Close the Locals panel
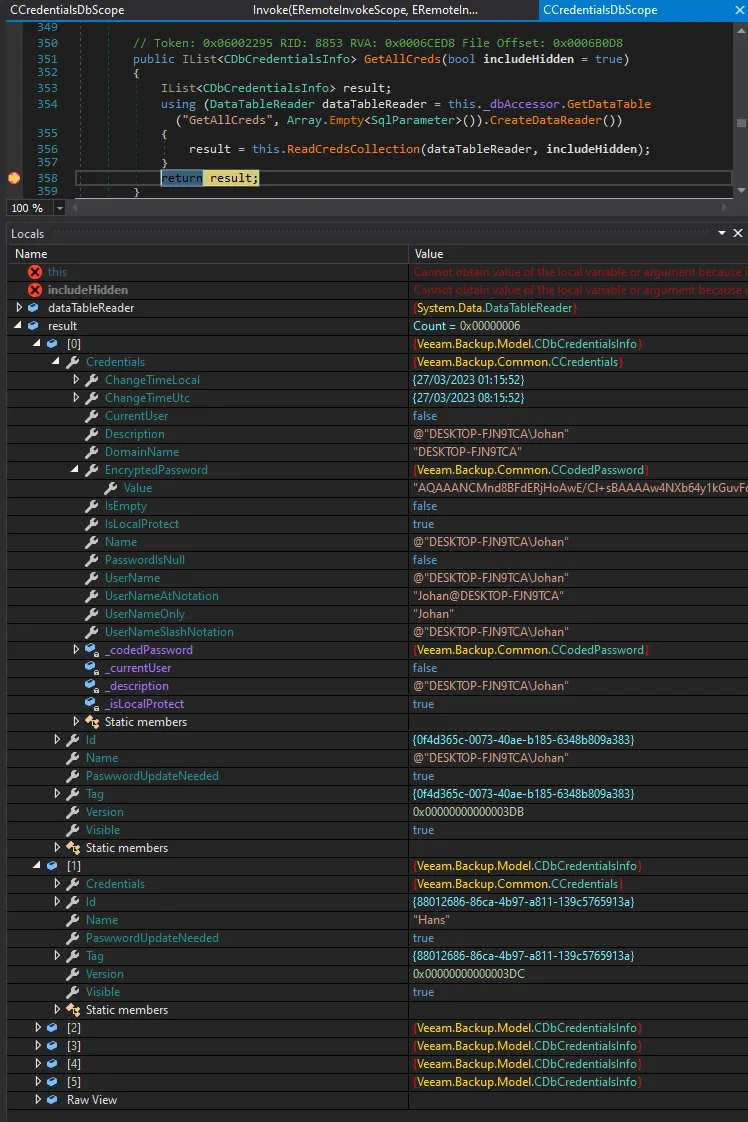Viewport: 748px width, 1122px height. 738,233
